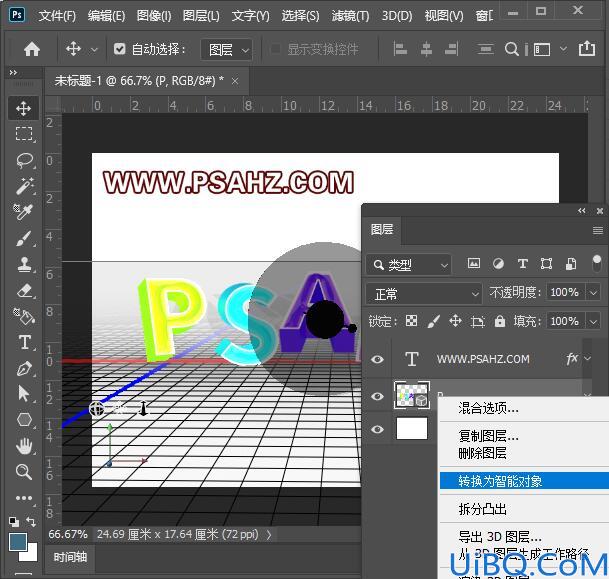Select the Eraser tool

(x=24, y=290)
